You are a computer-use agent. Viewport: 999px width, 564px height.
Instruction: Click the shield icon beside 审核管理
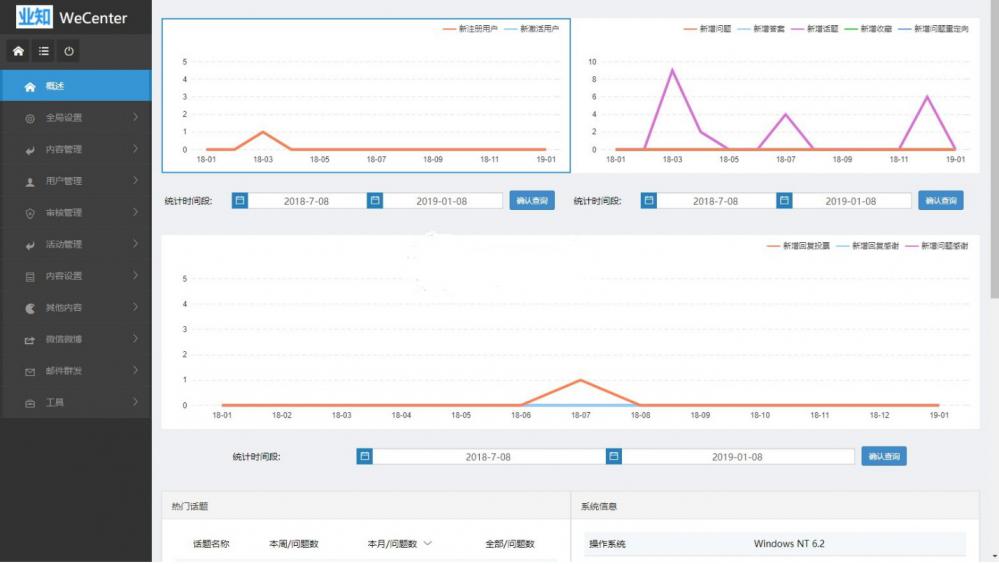coord(30,213)
